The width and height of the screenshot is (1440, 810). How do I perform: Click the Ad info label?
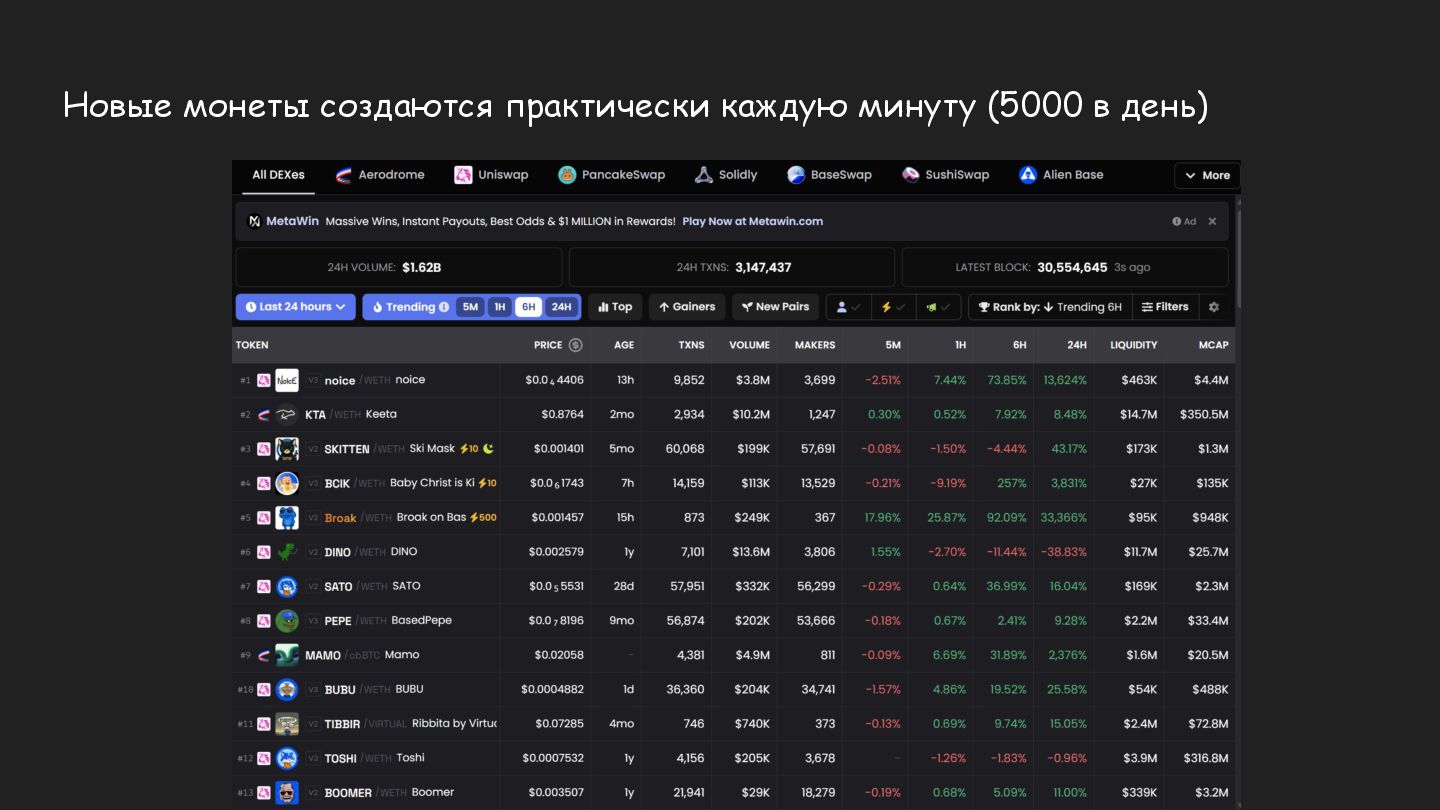click(1184, 222)
